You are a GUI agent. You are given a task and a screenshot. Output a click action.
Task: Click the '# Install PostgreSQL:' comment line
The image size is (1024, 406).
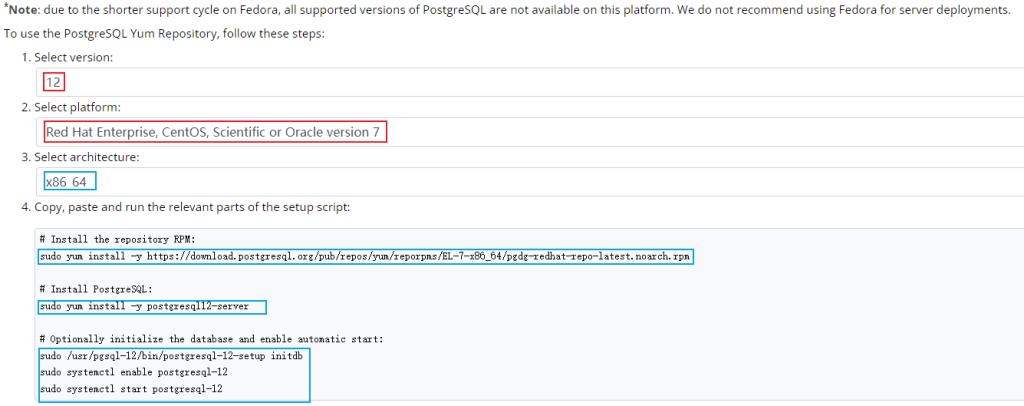pos(95,289)
